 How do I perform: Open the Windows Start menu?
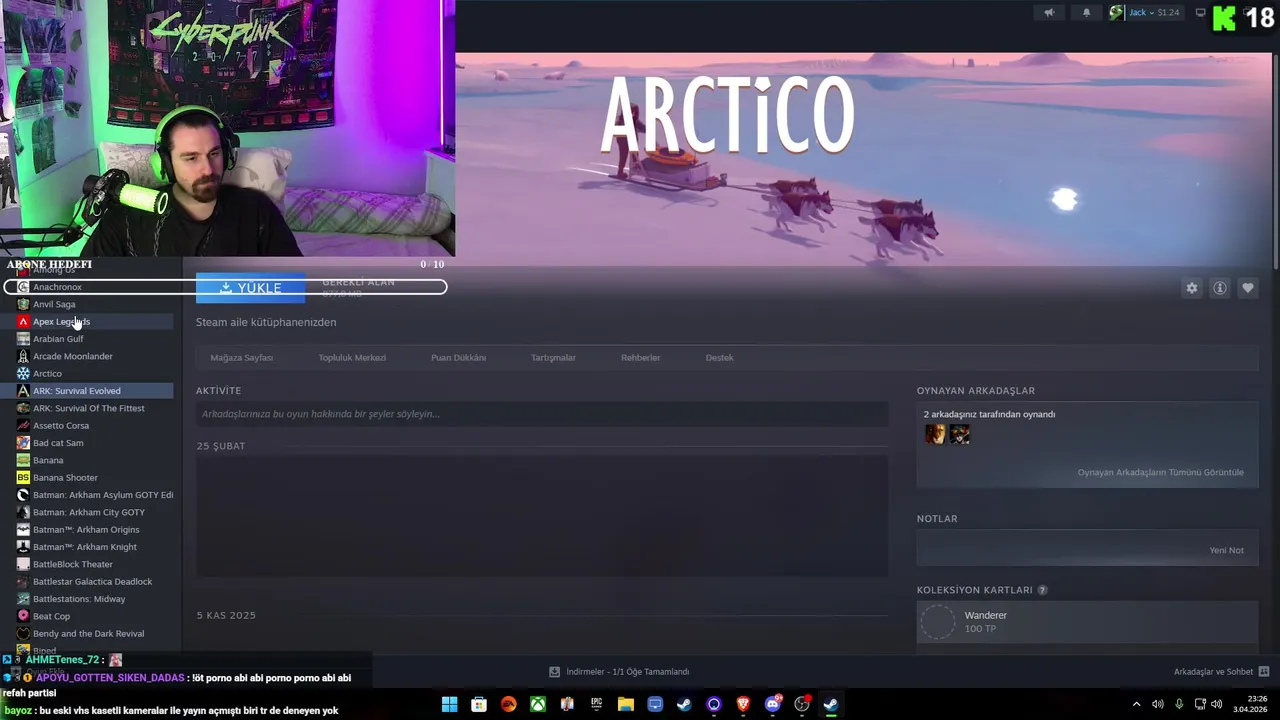[x=450, y=704]
